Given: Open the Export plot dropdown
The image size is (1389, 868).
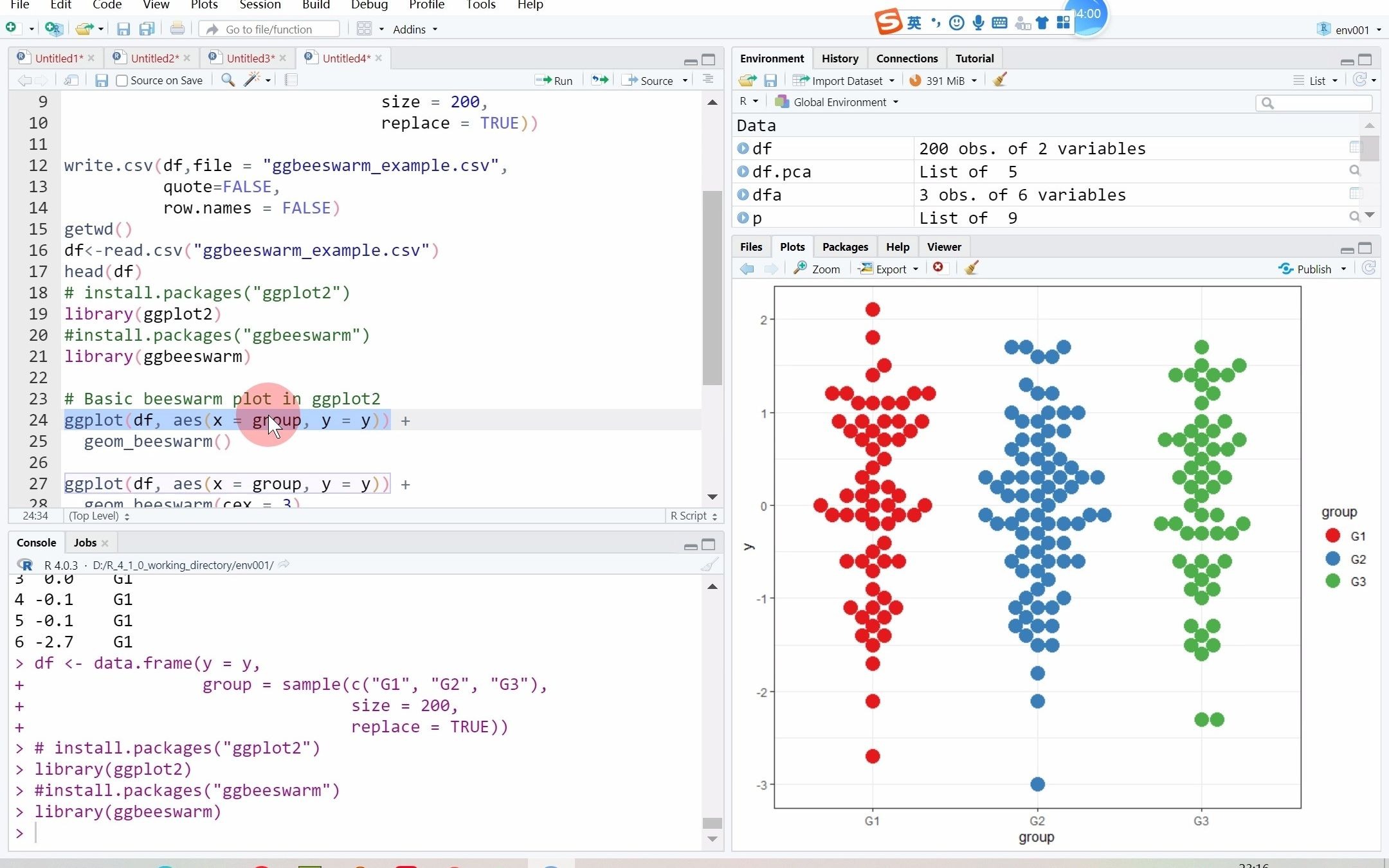Looking at the screenshot, I should (890, 269).
